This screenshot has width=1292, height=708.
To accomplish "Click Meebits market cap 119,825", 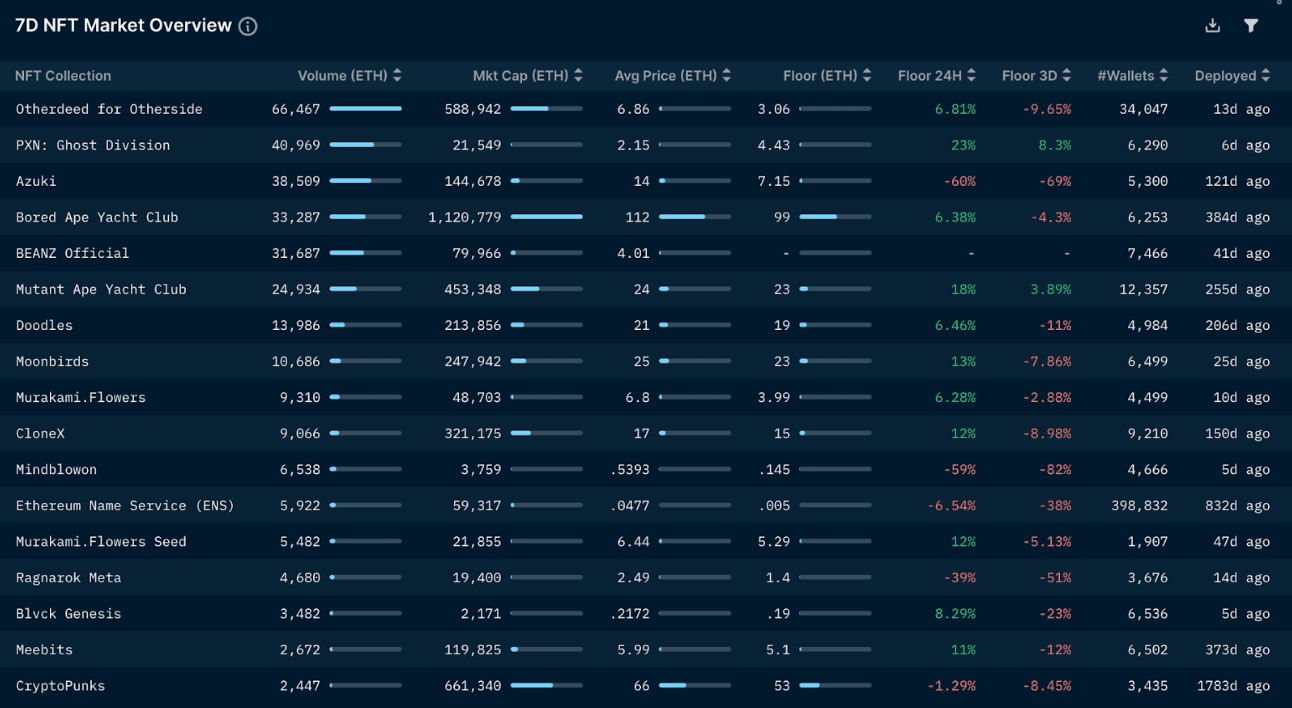I will coord(473,649).
